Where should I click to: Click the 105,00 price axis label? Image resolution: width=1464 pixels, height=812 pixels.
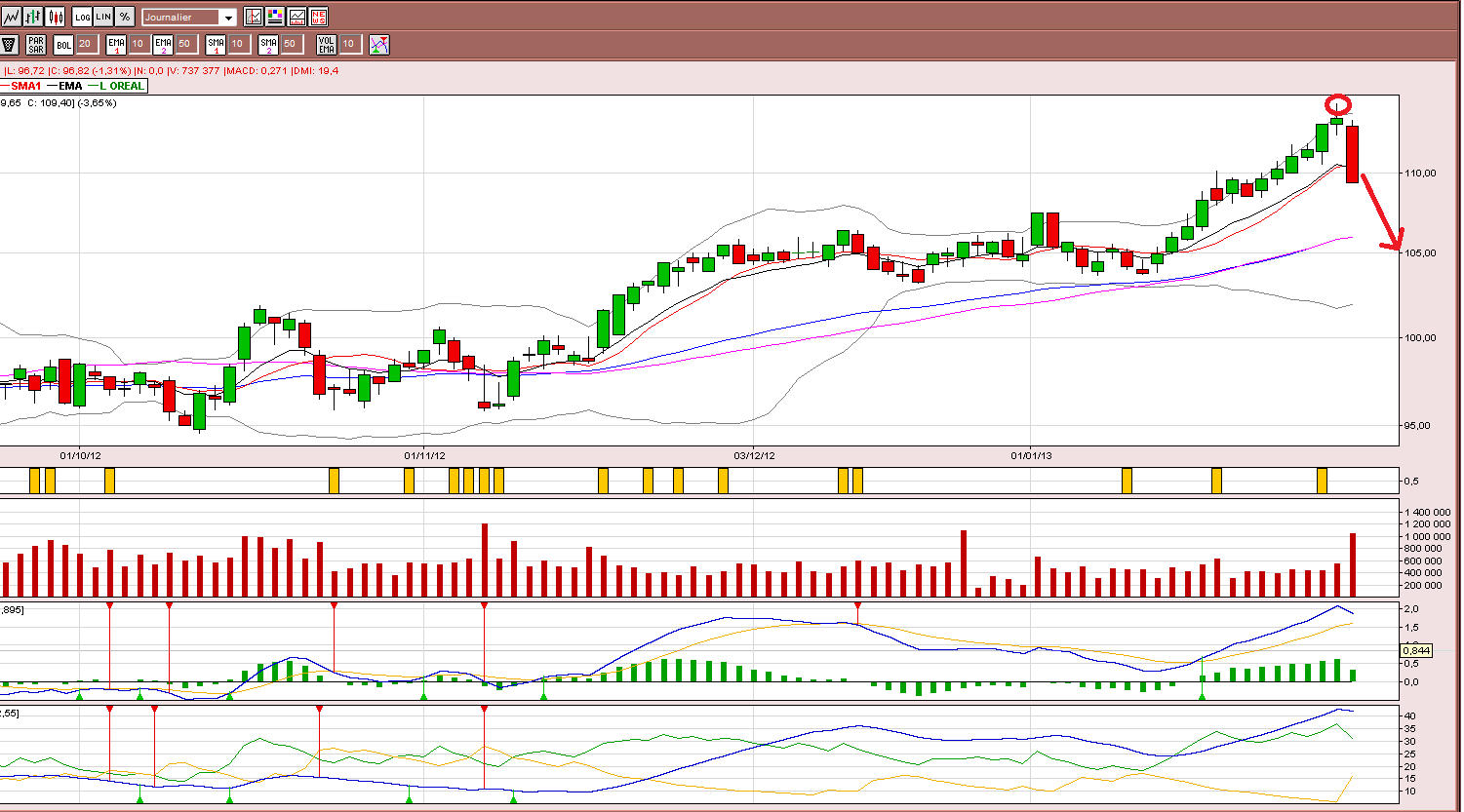[x=1420, y=253]
